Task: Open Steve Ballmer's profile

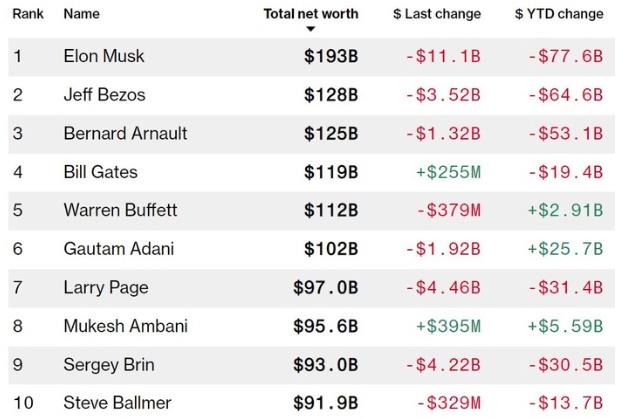Action: (117, 403)
